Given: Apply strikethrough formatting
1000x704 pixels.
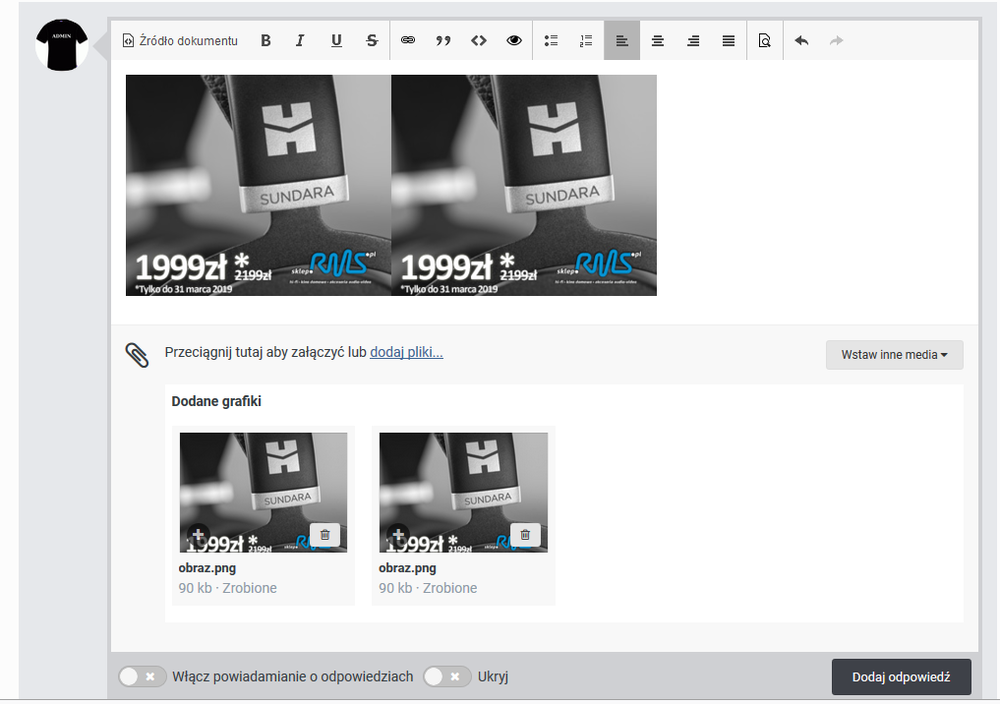Looking at the screenshot, I should 371,40.
